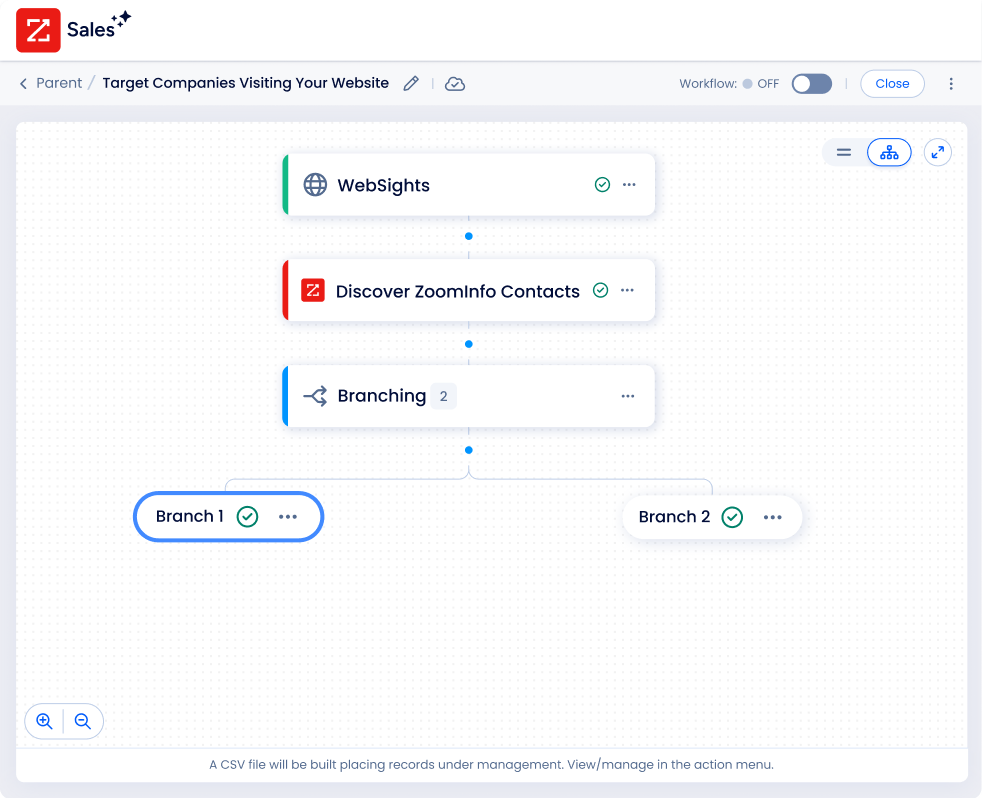The image size is (982, 798).
Task: Add step via connector dot below Branching
Action: [x=468, y=450]
